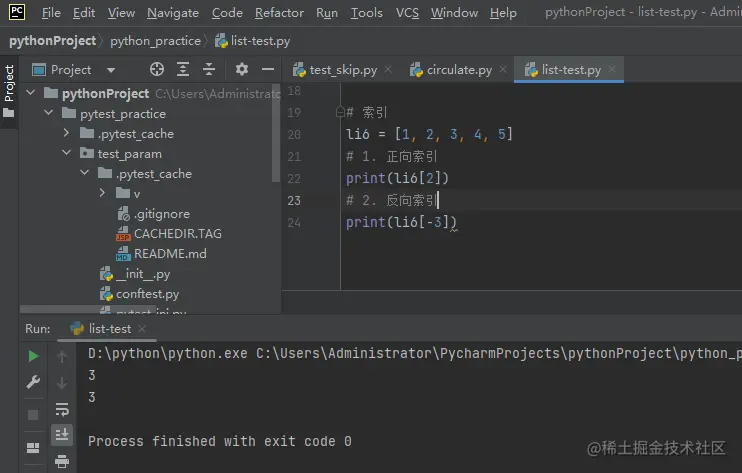The height and width of the screenshot is (473, 742).
Task: Click the print(li6[2]) code line
Action: [x=397, y=178]
